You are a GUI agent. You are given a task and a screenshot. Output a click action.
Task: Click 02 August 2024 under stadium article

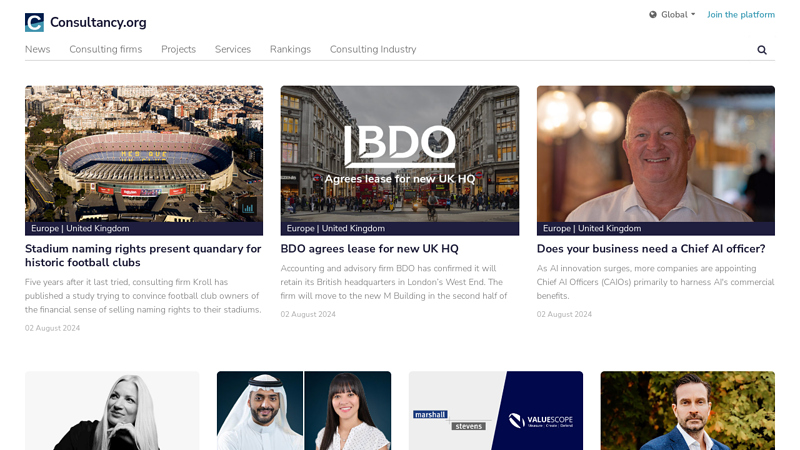(x=53, y=328)
